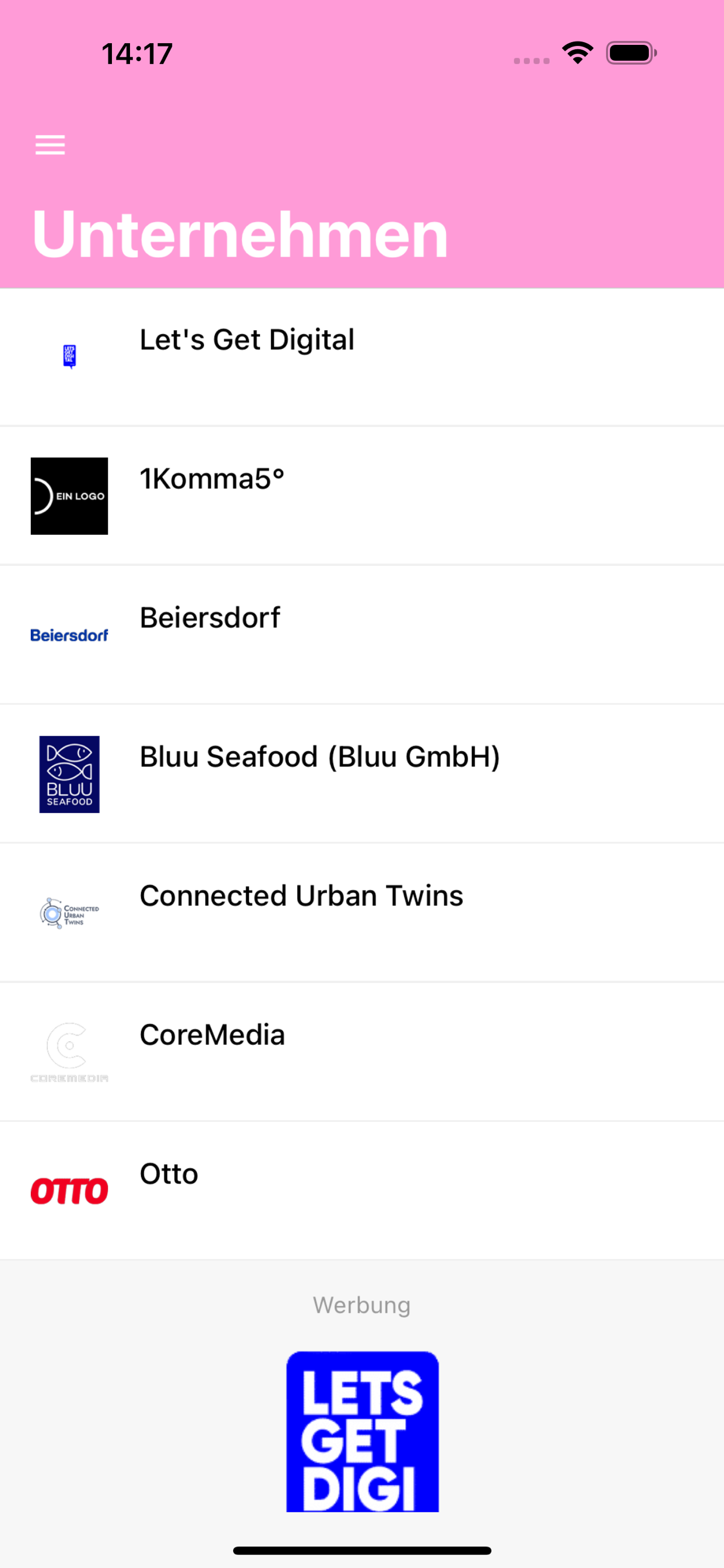Tap the red Otto logo
This screenshot has height=1568, width=724.
point(69,1191)
